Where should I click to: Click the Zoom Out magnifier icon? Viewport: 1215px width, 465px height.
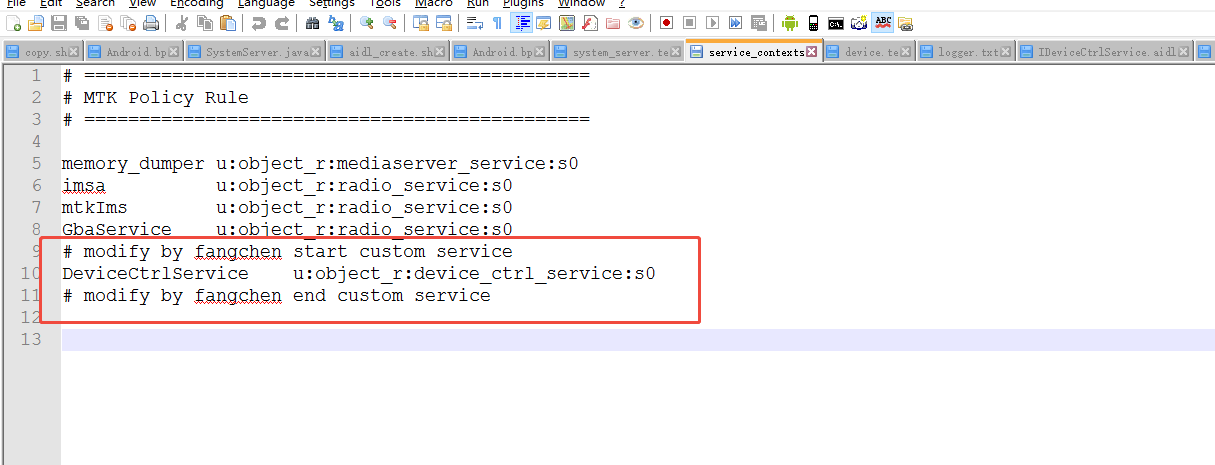389,22
